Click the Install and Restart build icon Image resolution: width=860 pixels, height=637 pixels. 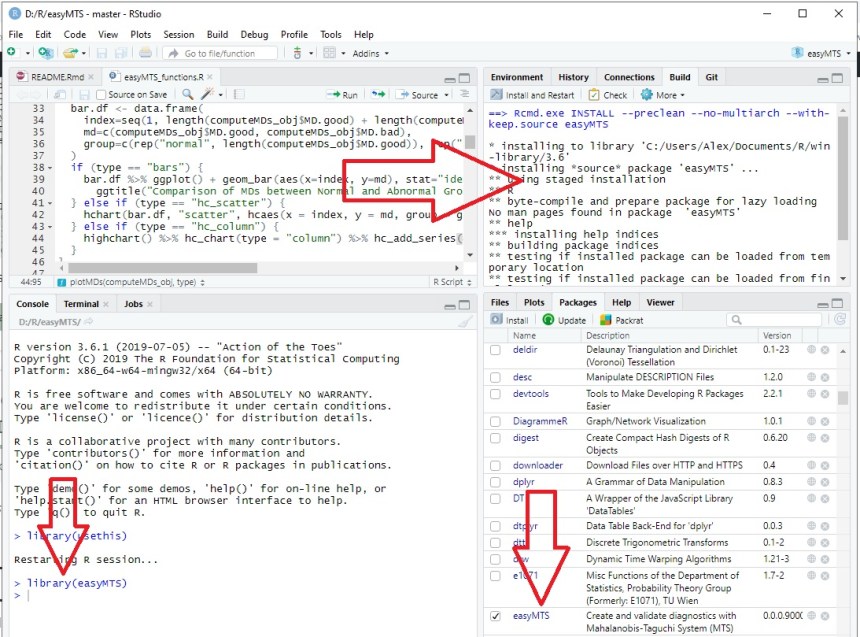[x=496, y=95]
